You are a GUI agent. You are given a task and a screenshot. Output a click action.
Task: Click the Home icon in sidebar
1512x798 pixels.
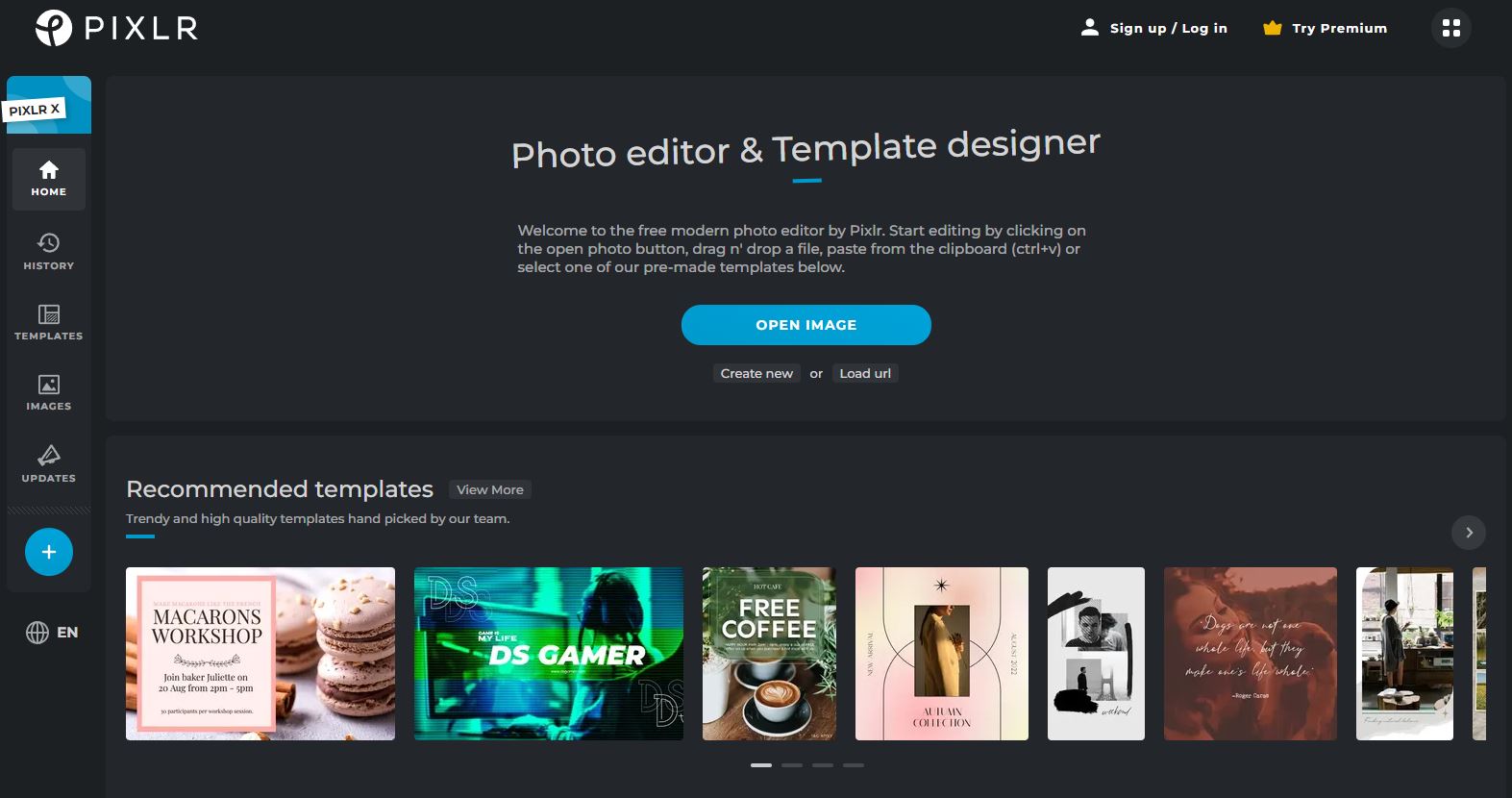coord(48,179)
